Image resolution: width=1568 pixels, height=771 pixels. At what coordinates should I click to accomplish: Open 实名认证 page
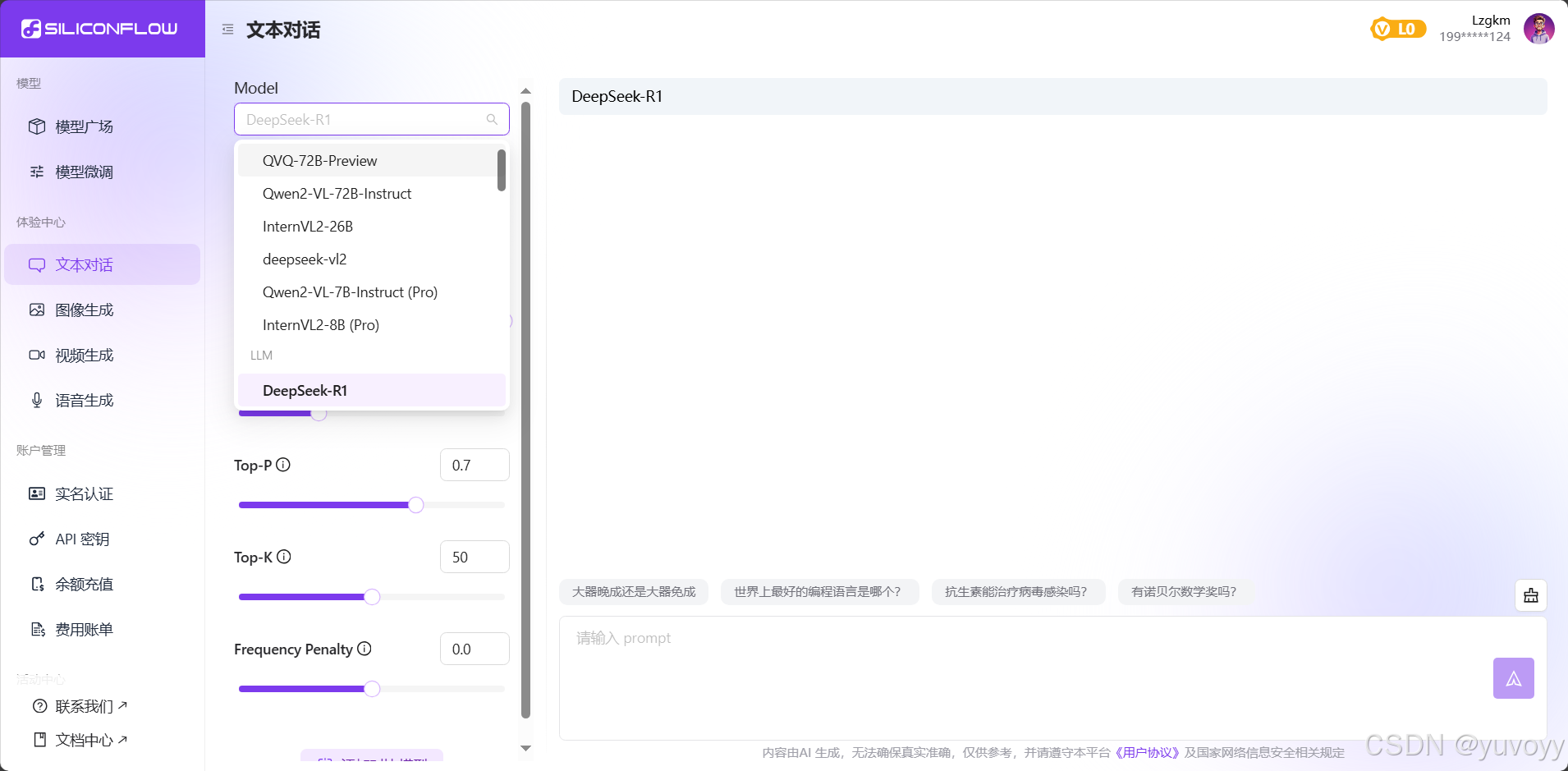(x=102, y=493)
